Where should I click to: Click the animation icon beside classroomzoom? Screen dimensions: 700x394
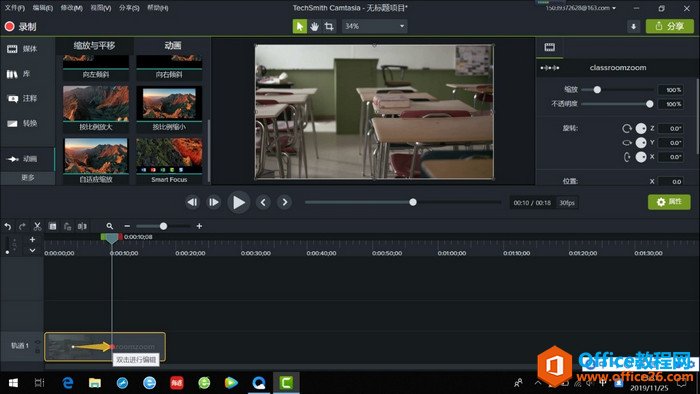550,68
